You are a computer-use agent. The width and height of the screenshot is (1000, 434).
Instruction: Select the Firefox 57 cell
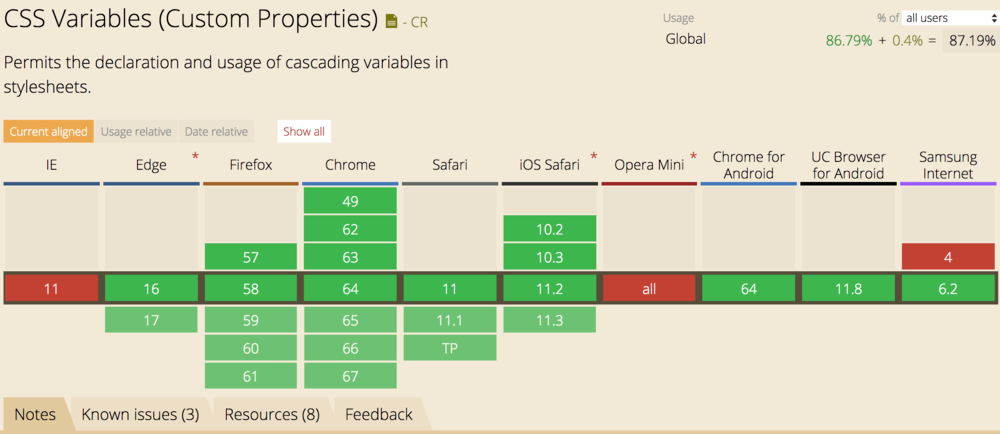(251, 257)
